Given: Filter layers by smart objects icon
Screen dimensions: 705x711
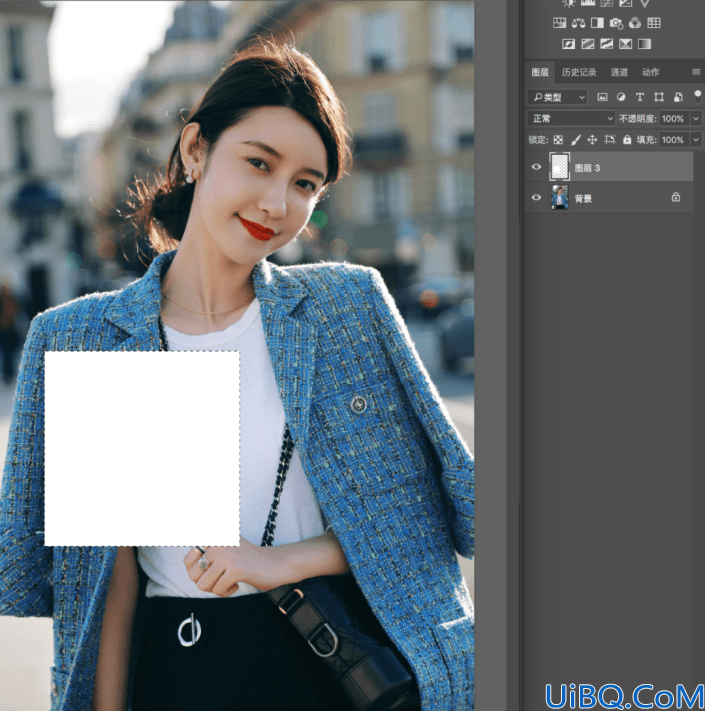Looking at the screenshot, I should 678,97.
